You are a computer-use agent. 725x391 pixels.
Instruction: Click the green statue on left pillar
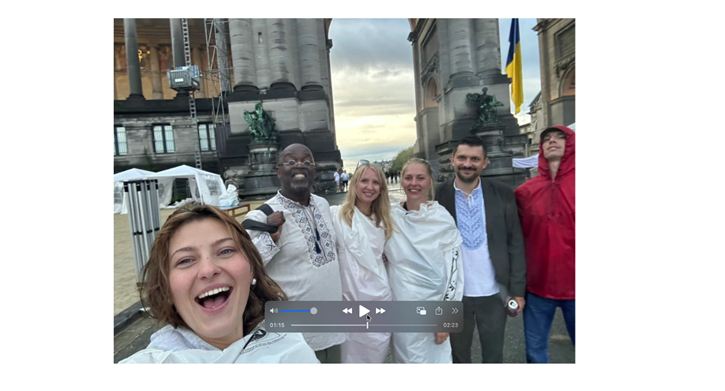pyautogui.click(x=259, y=122)
